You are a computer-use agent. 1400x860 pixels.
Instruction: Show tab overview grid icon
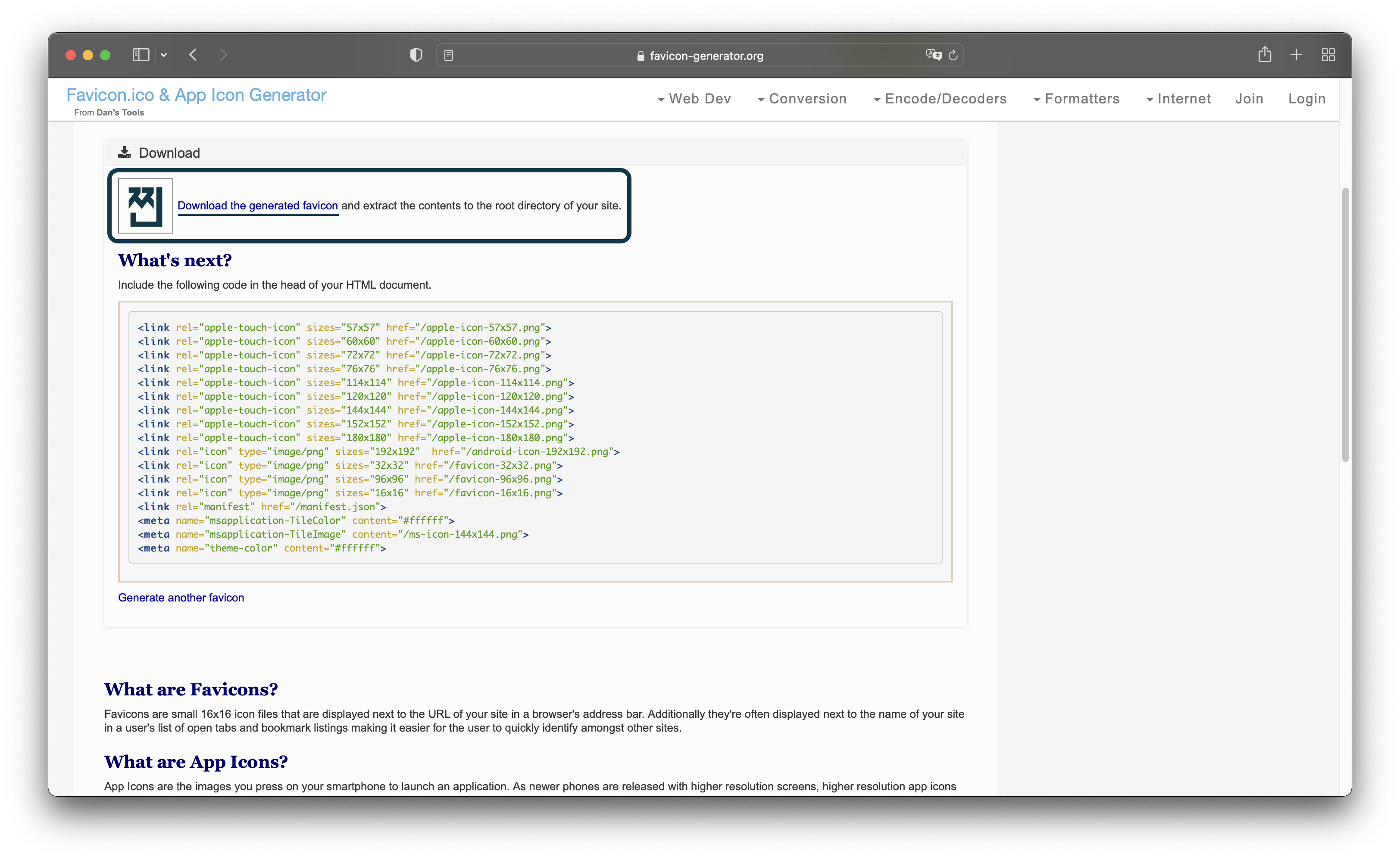[1328, 55]
